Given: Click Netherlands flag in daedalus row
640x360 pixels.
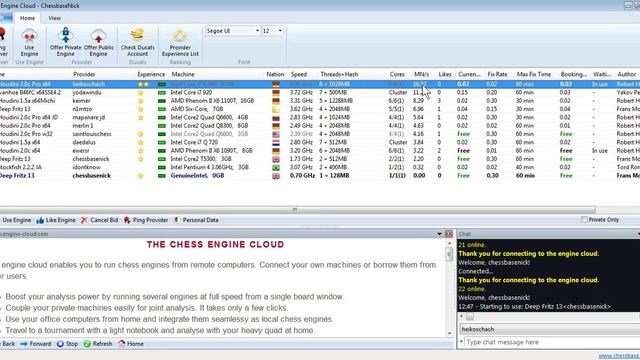Looking at the screenshot, I should click(x=276, y=142).
